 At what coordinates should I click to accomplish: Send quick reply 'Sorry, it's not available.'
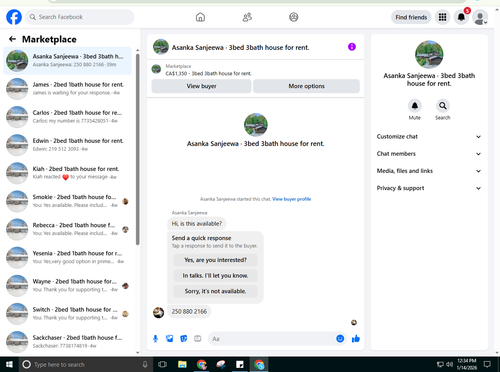tap(215, 291)
